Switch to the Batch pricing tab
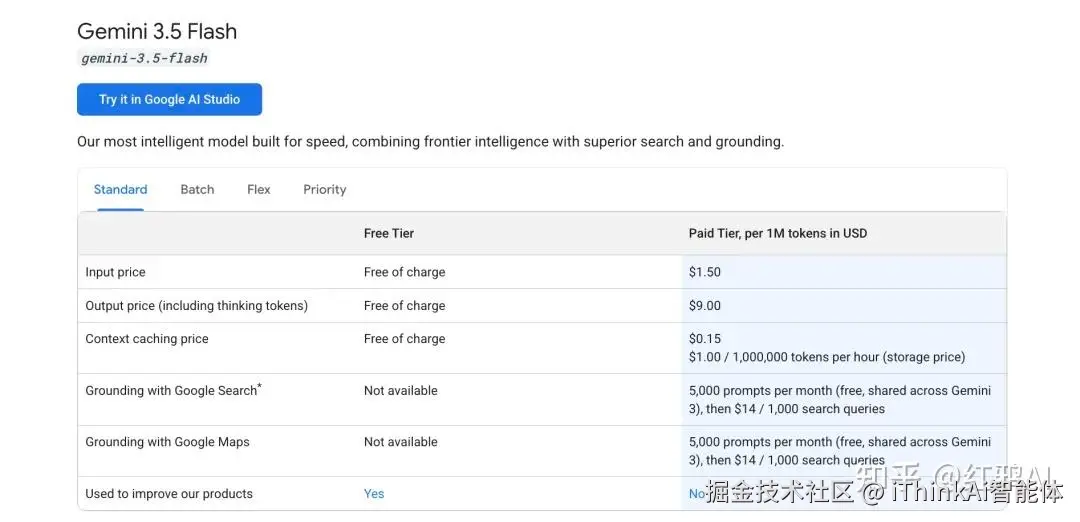1080x522 pixels. [x=197, y=189]
